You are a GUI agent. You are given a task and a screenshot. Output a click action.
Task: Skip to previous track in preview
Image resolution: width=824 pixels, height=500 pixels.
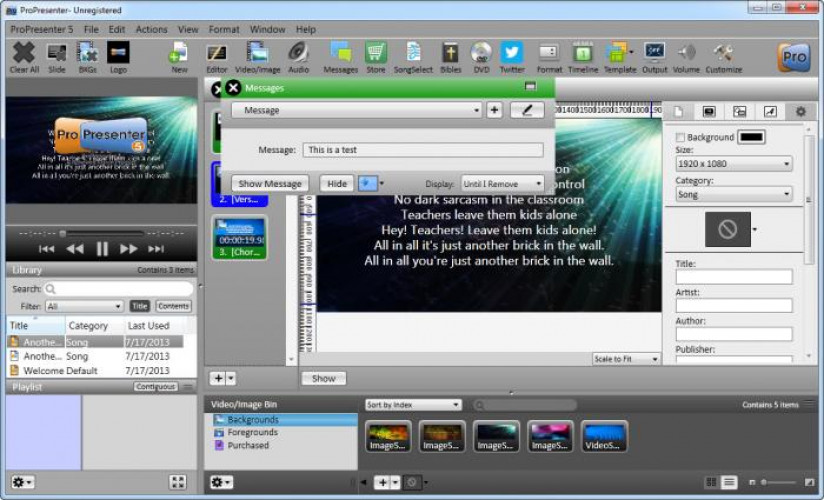(46, 249)
